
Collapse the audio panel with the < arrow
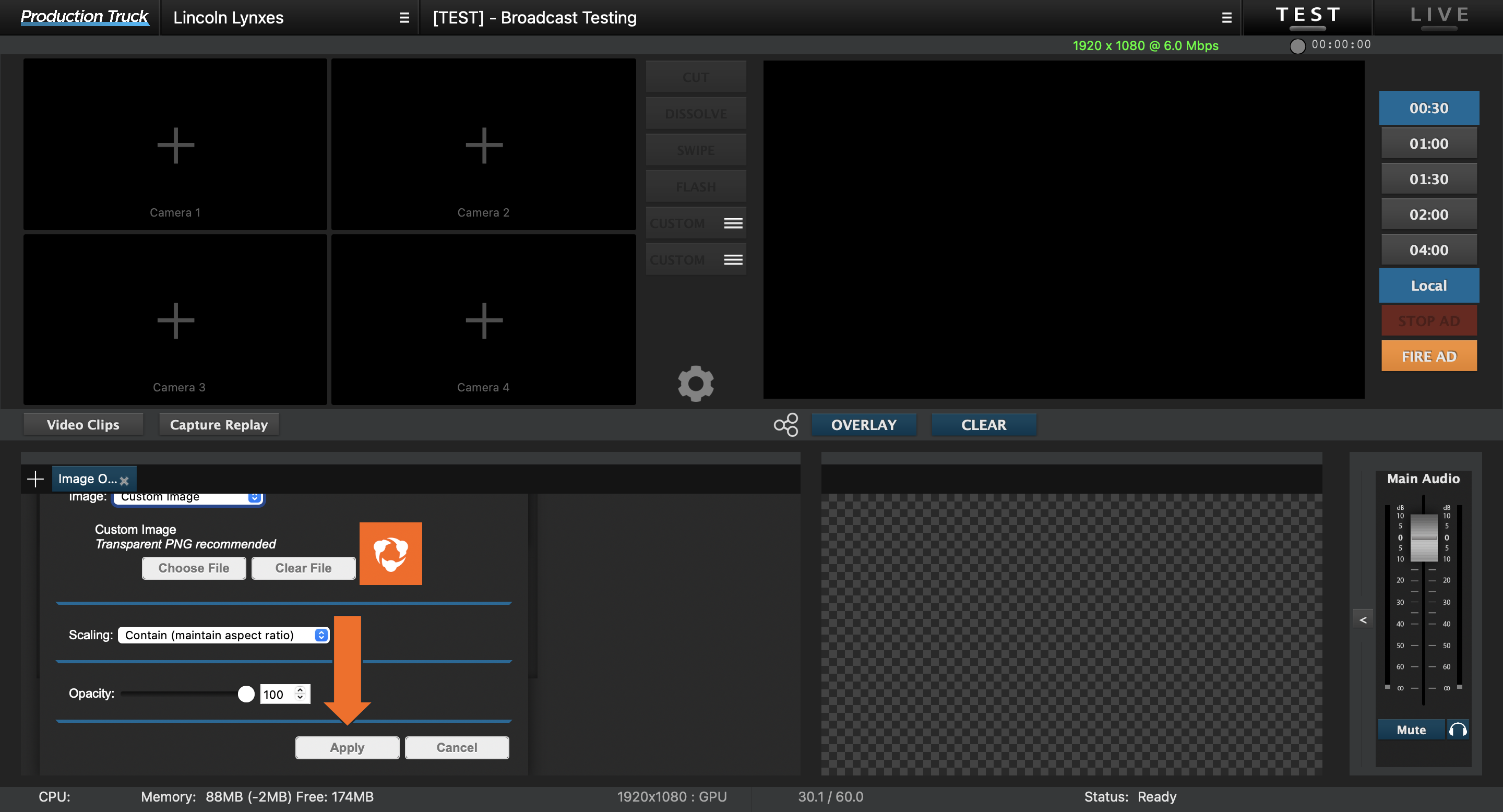tap(1363, 619)
